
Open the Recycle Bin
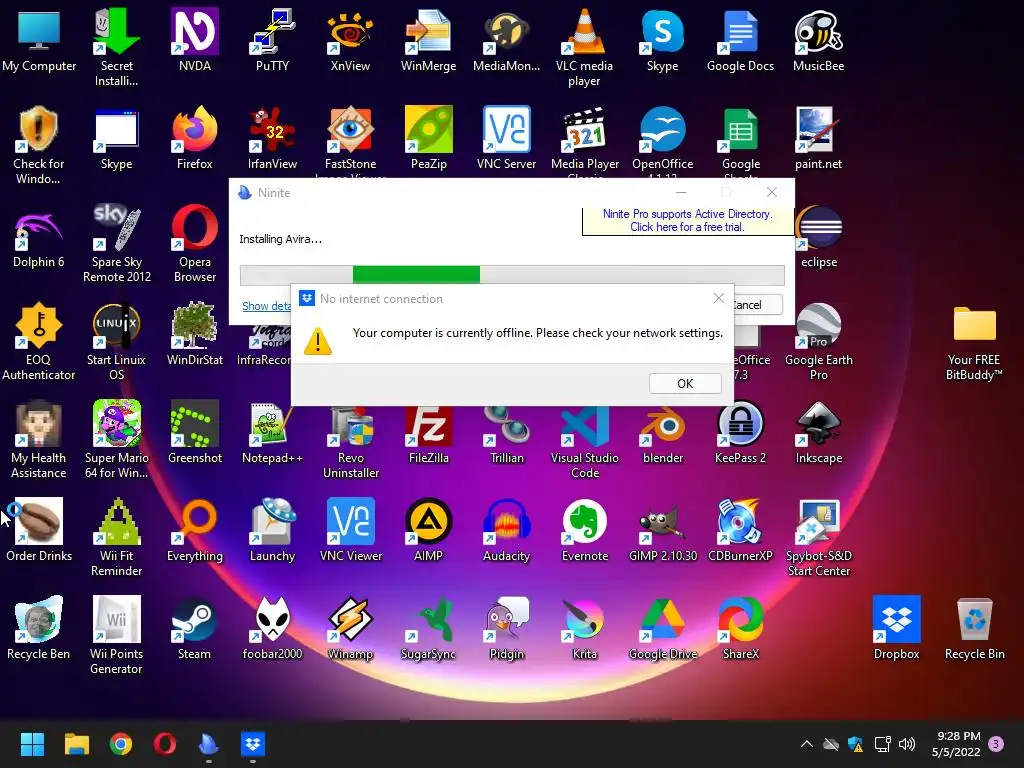[974, 628]
